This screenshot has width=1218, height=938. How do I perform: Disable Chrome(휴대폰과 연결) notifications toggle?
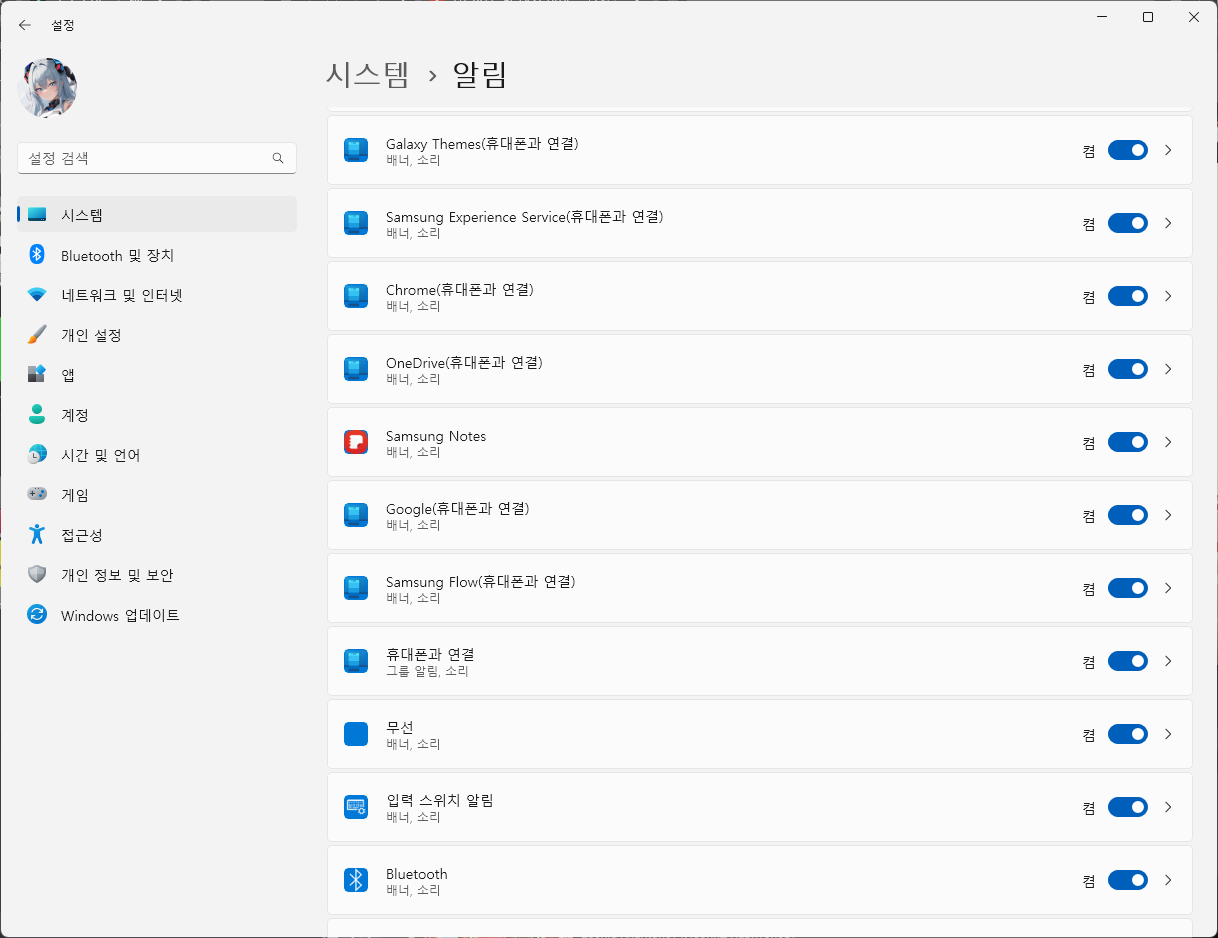(x=1127, y=296)
